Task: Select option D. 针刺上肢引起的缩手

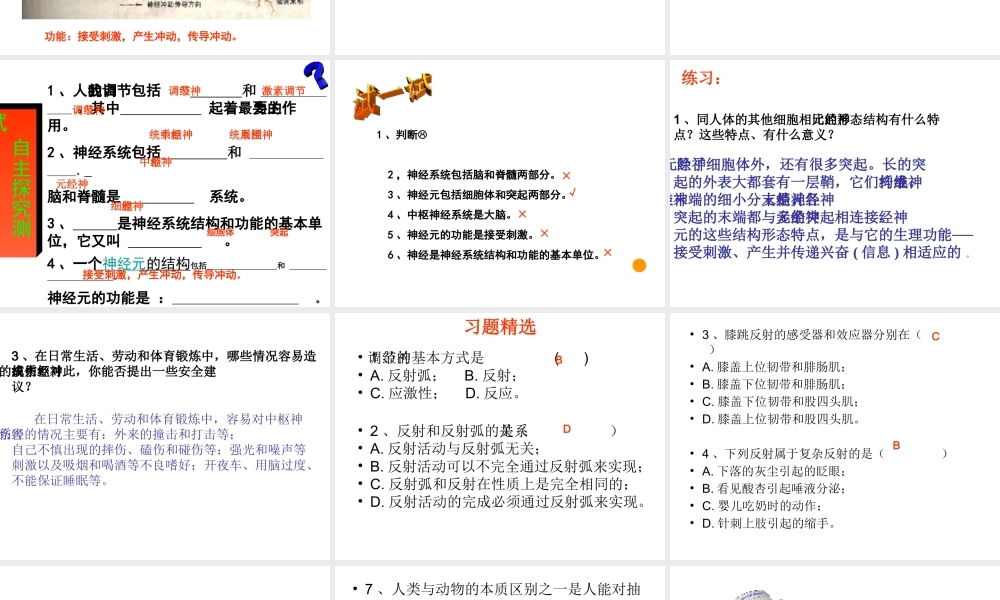Action: pos(768,523)
